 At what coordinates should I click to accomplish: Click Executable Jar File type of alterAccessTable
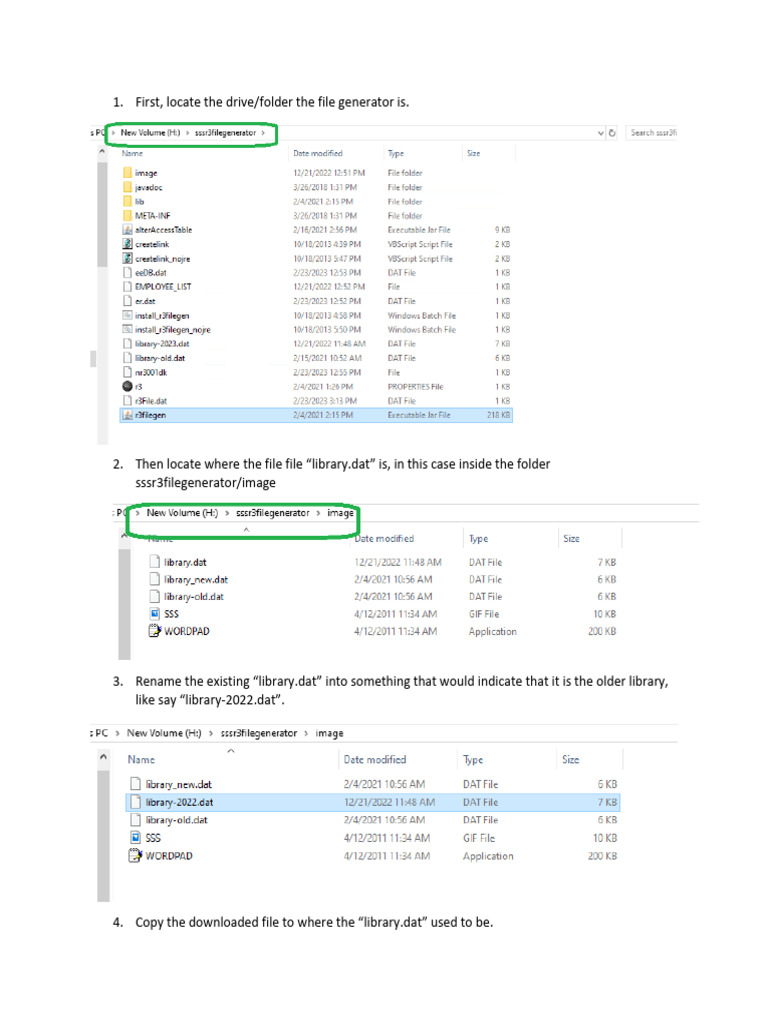pos(419,230)
